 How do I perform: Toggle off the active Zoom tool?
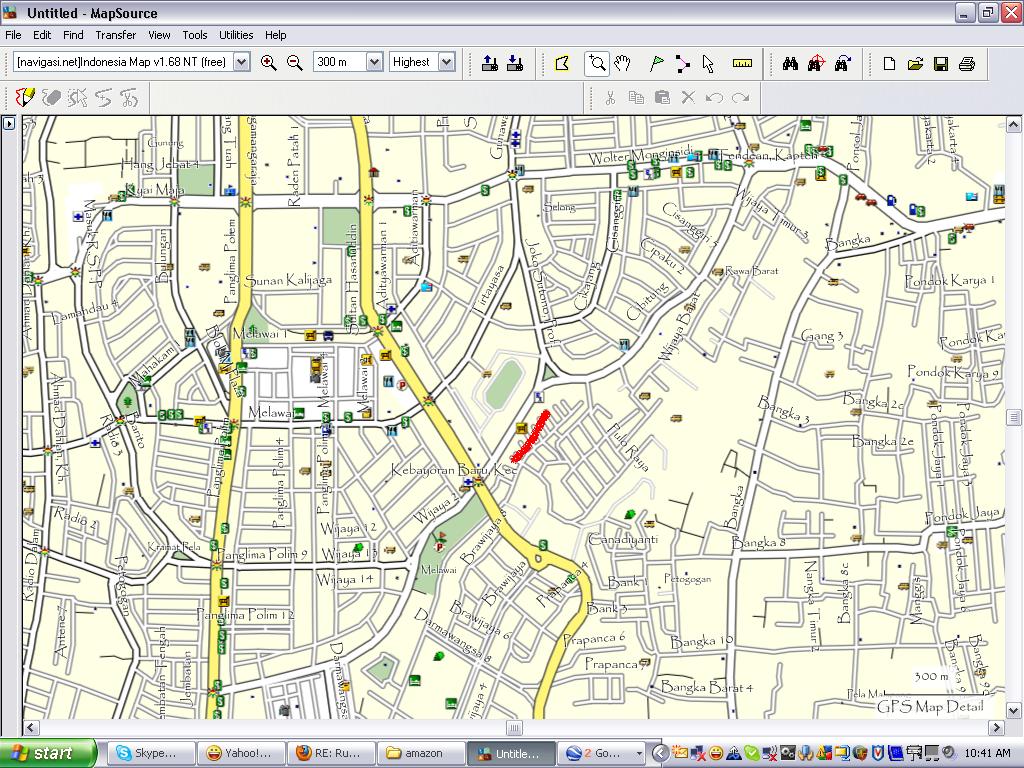pos(597,63)
